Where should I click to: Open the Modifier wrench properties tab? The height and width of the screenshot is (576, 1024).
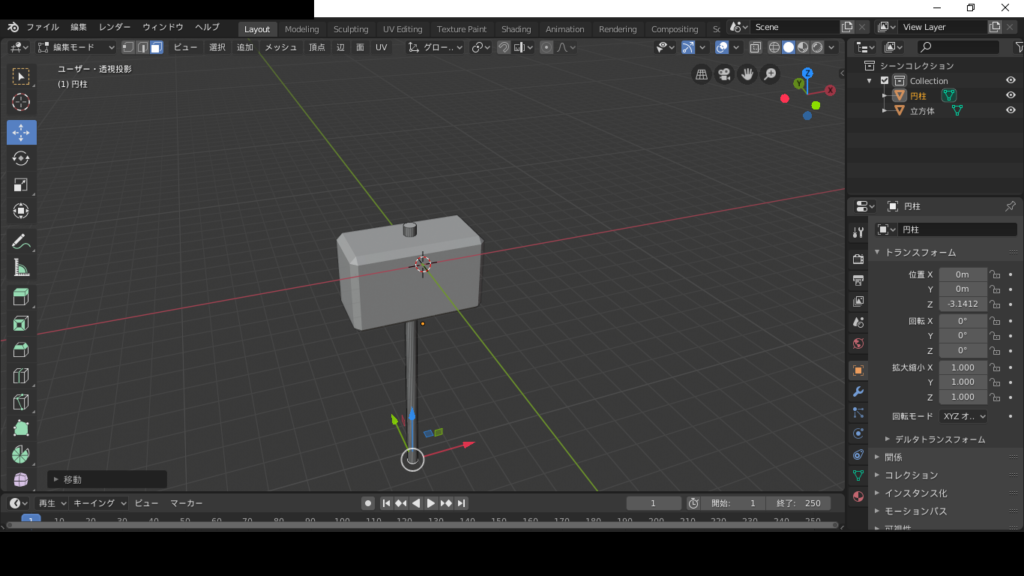[x=858, y=391]
